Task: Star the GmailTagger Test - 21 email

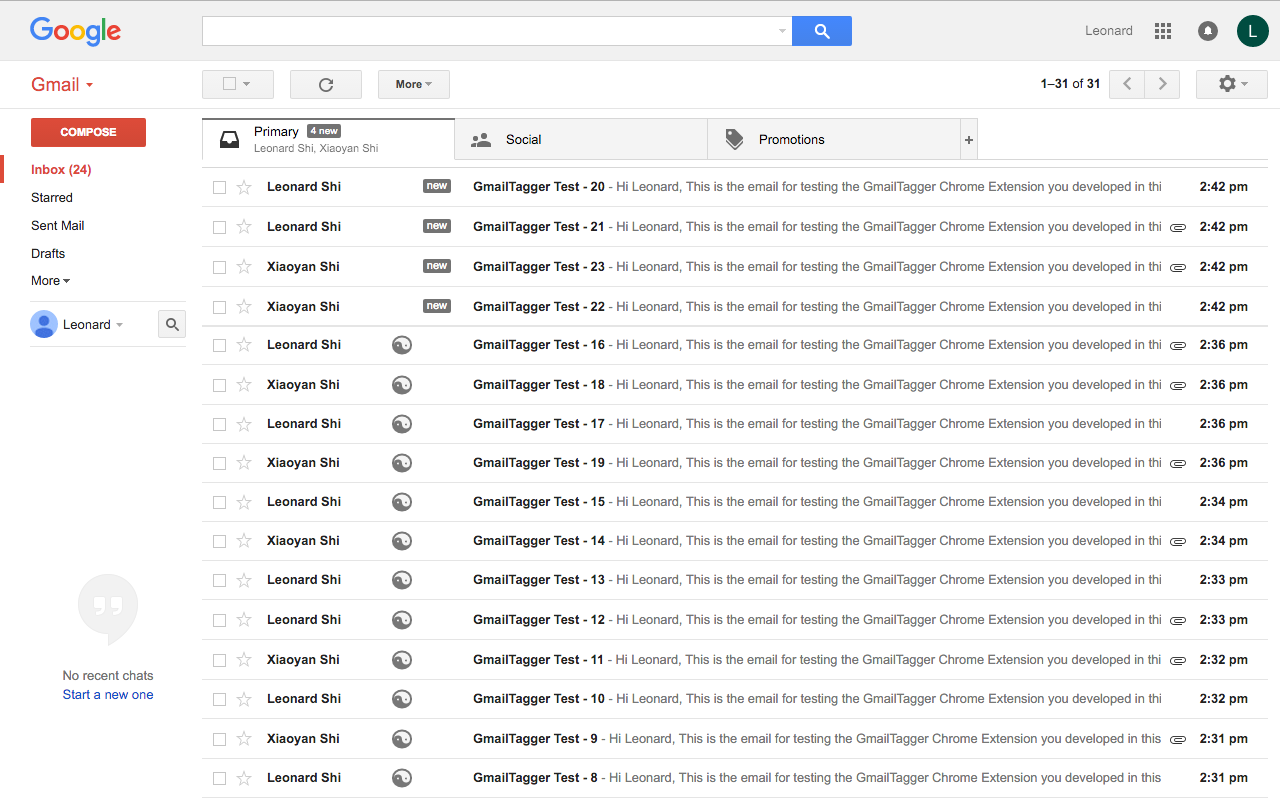Action: point(244,227)
